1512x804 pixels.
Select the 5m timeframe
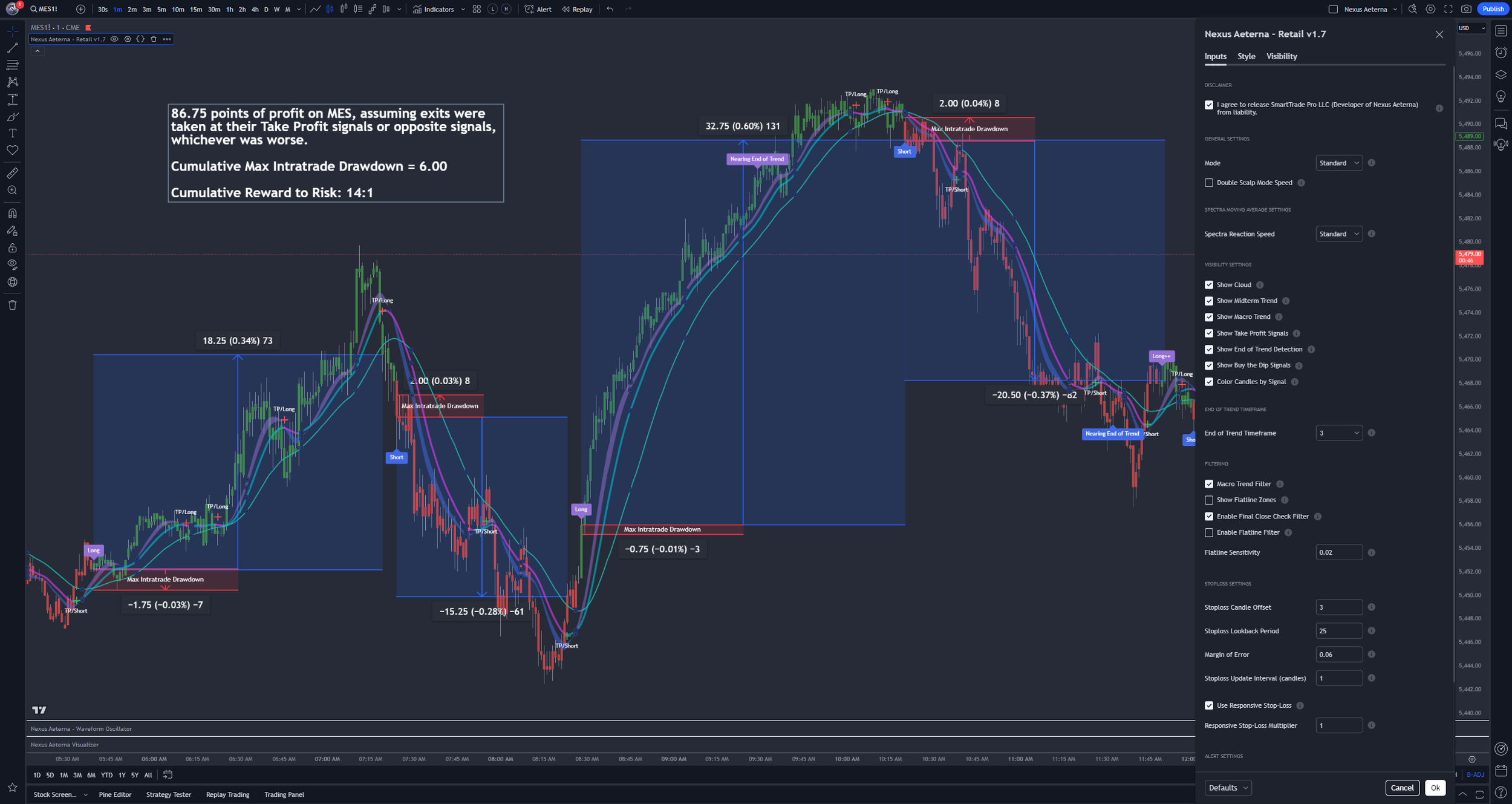[x=161, y=9]
